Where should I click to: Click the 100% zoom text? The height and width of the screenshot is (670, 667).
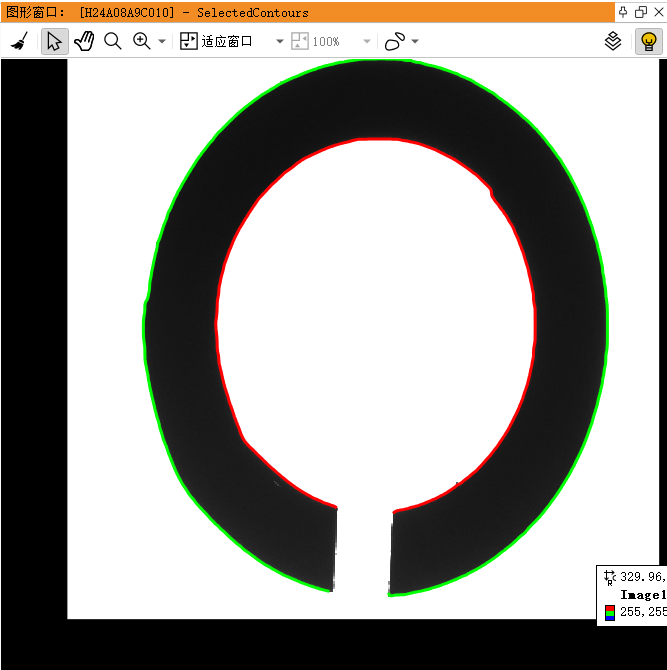[x=326, y=42]
